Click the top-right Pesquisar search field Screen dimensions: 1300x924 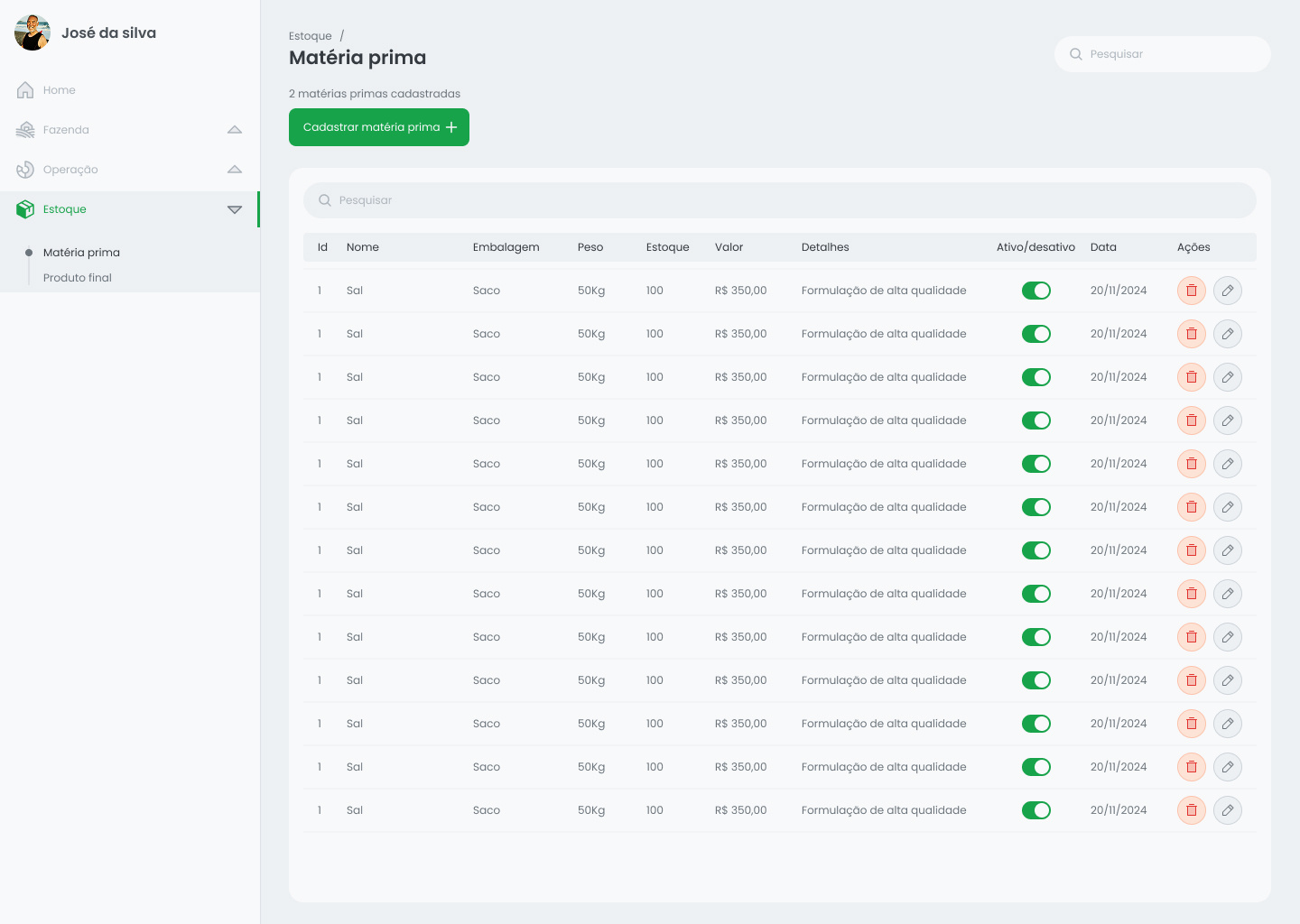[1163, 54]
